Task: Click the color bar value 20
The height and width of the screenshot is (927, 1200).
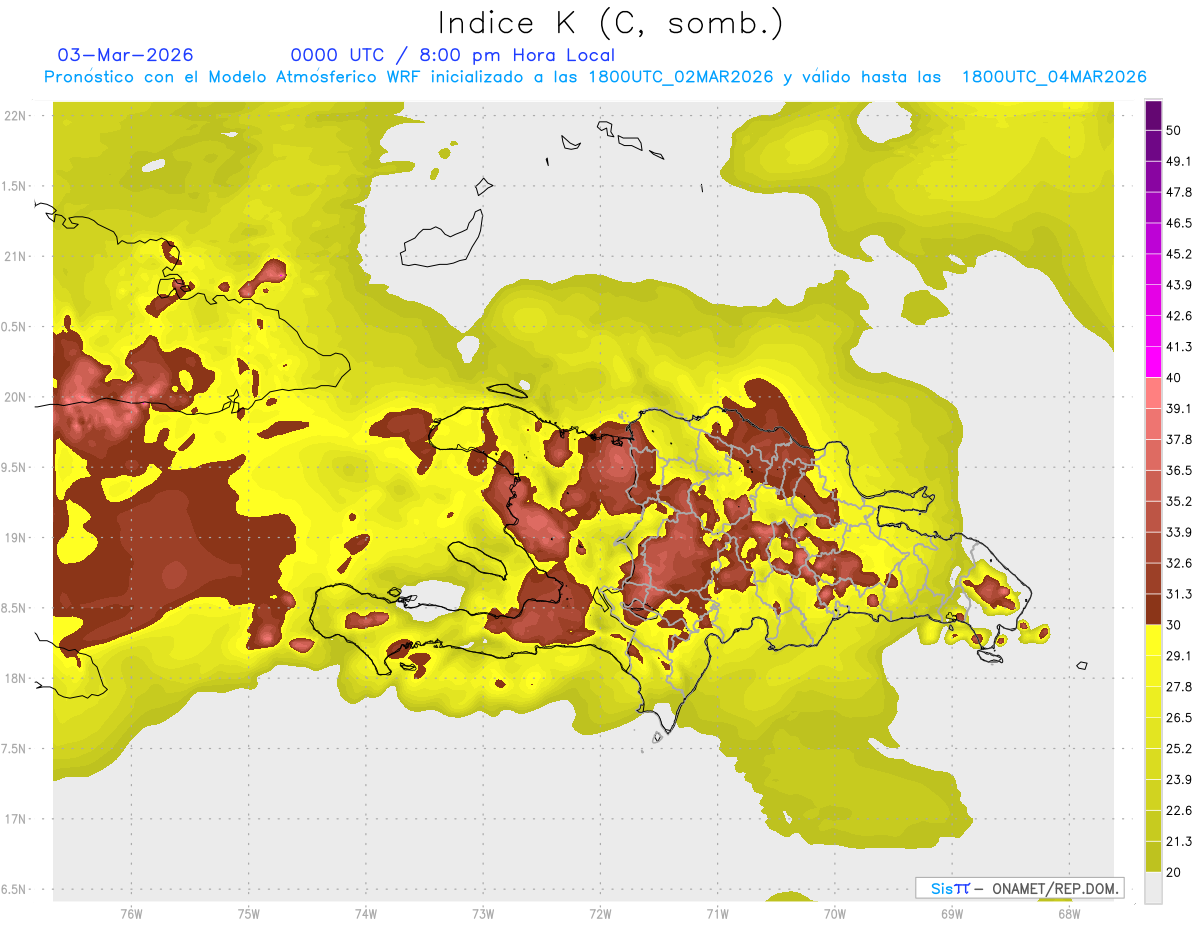Action: coord(1174,873)
